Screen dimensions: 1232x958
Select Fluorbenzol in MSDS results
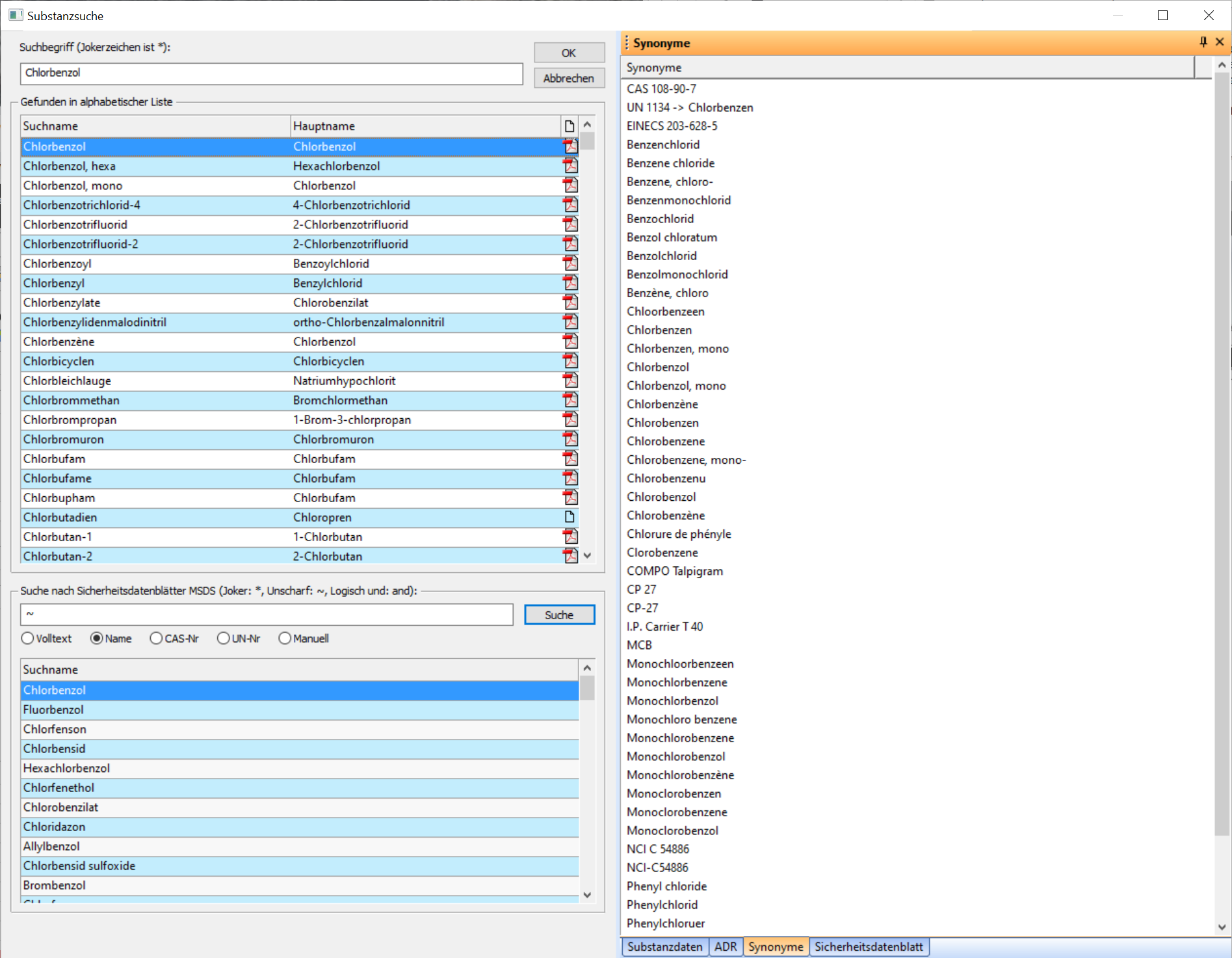click(x=300, y=710)
